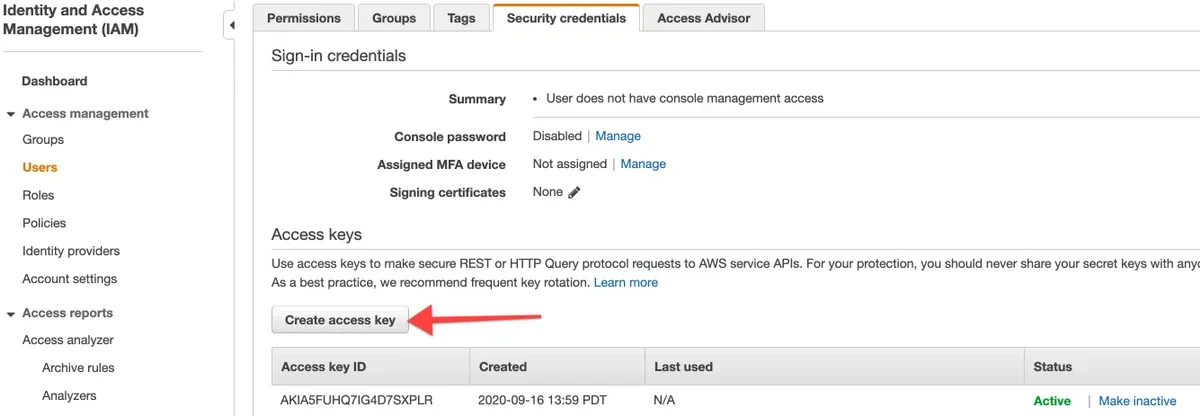The image size is (1200, 416).
Task: Open Users in sidebar
Action: tap(40, 167)
